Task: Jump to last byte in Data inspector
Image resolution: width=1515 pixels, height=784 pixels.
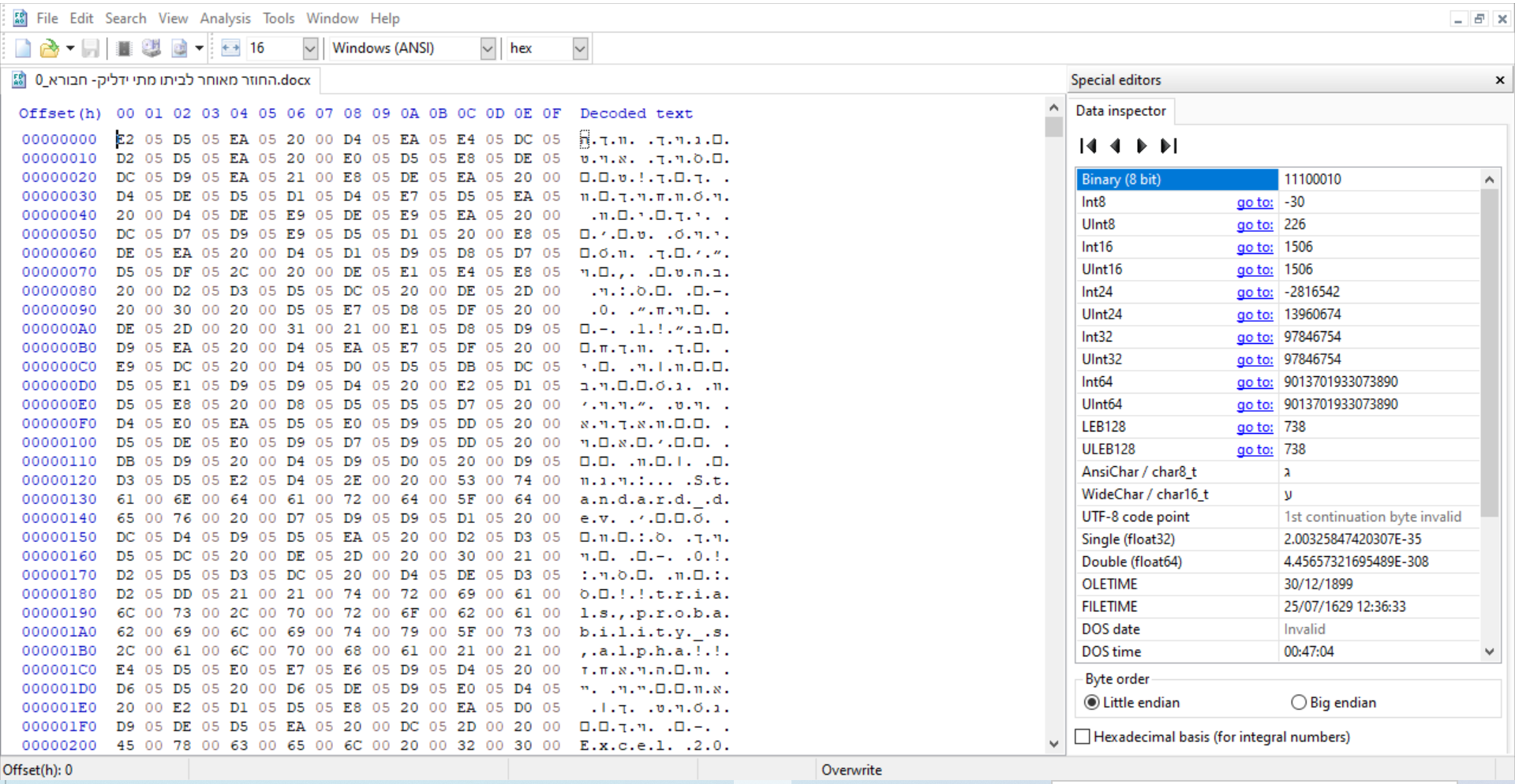Action: (x=1169, y=146)
